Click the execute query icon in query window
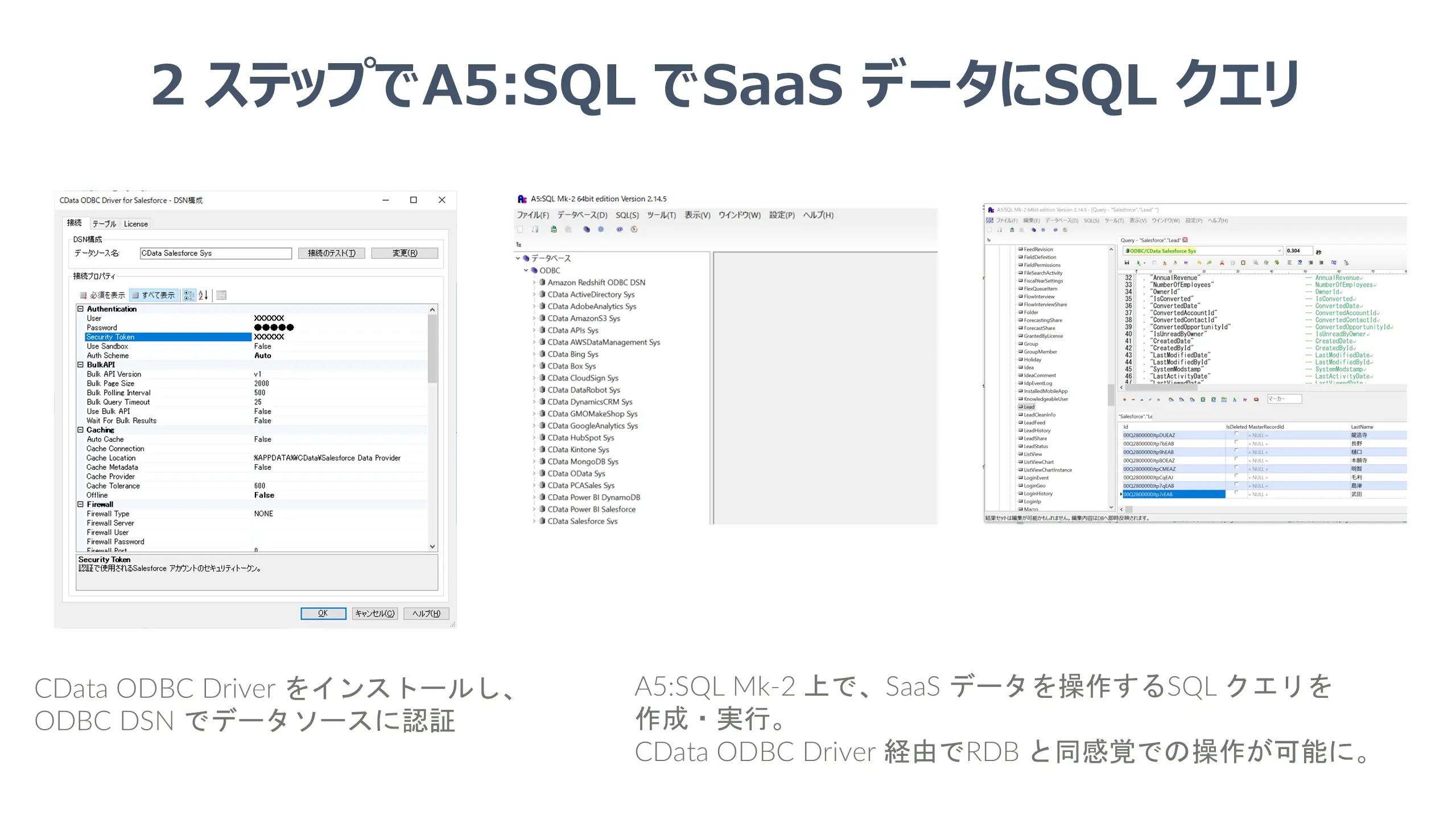Image resolution: width=1456 pixels, height=819 pixels. [x=1139, y=262]
